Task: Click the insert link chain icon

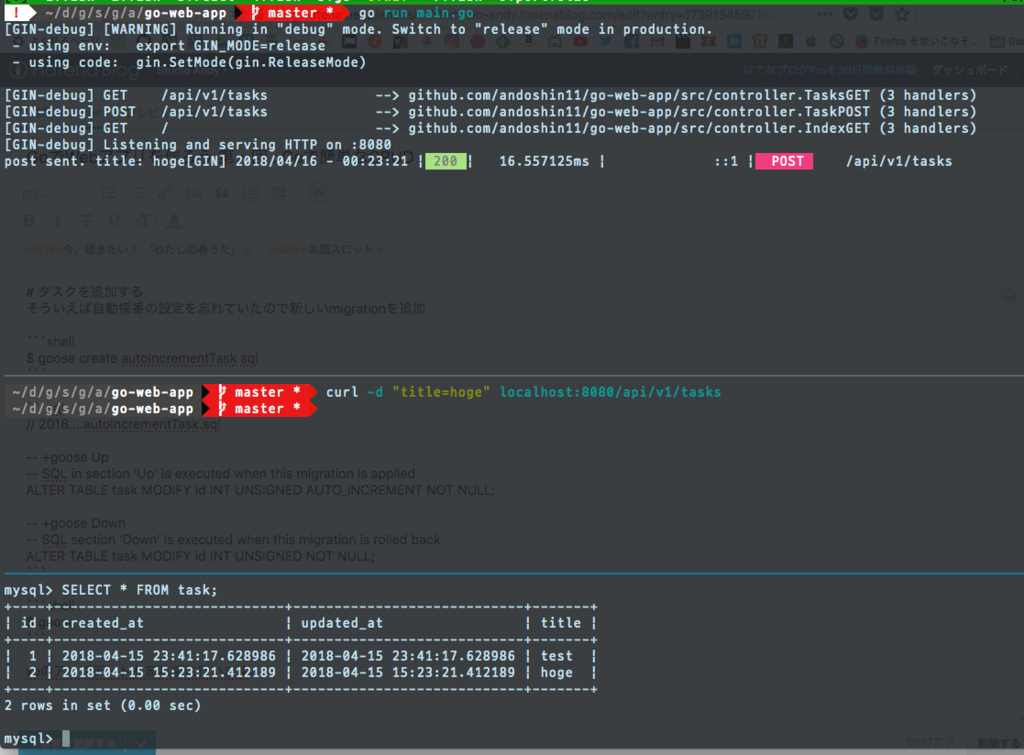Action: (165, 193)
